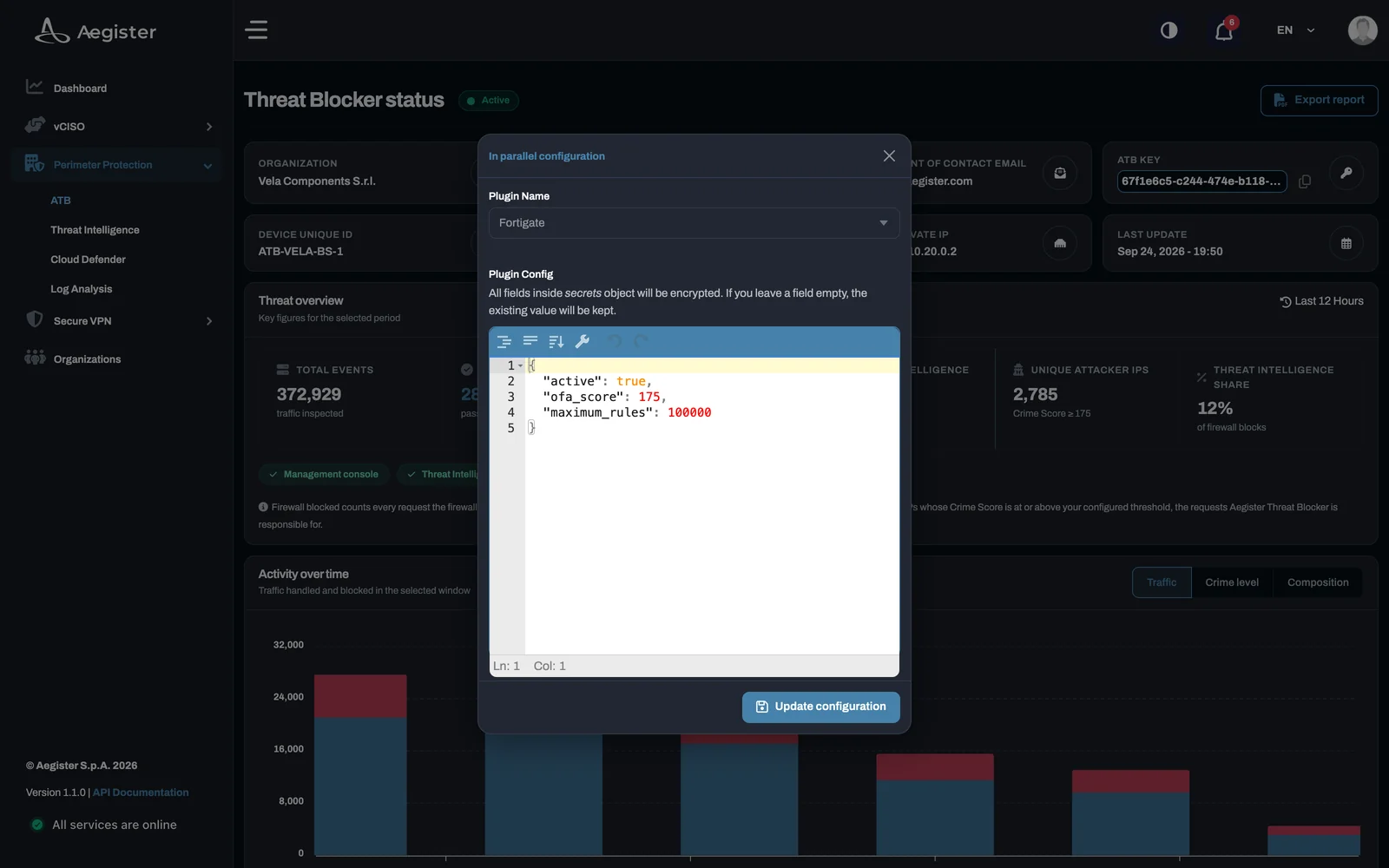
Task: Open the EN language dropdown
Action: [1295, 30]
